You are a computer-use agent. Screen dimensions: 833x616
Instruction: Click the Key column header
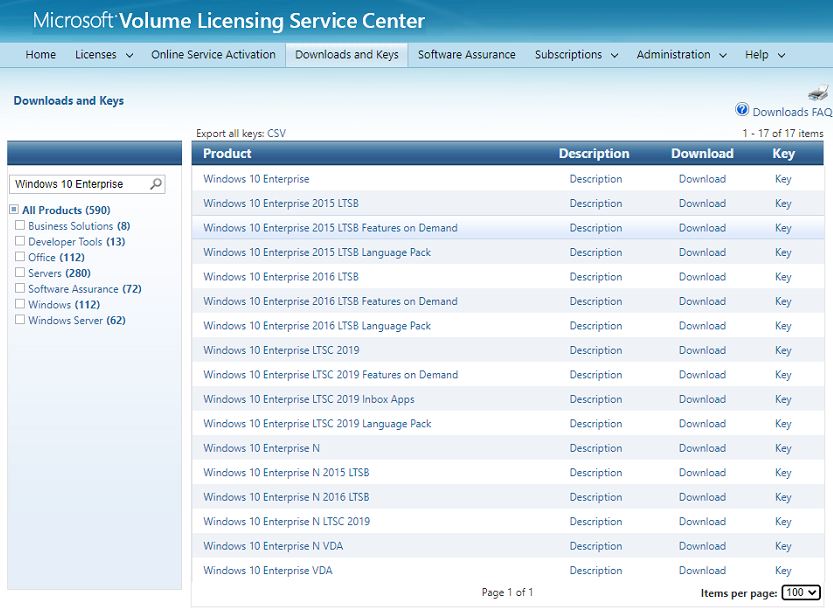[783, 153]
